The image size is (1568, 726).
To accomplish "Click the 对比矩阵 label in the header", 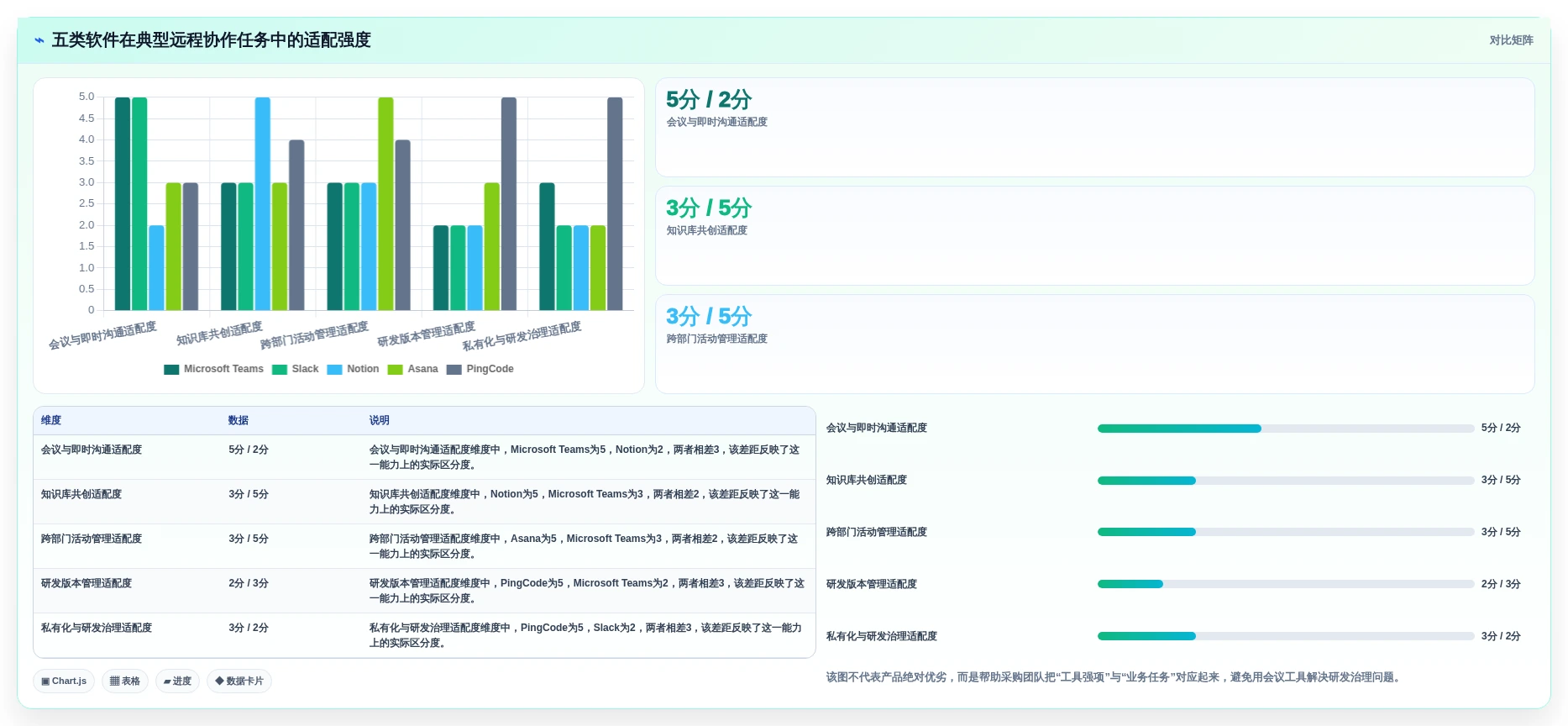I will coord(1511,40).
